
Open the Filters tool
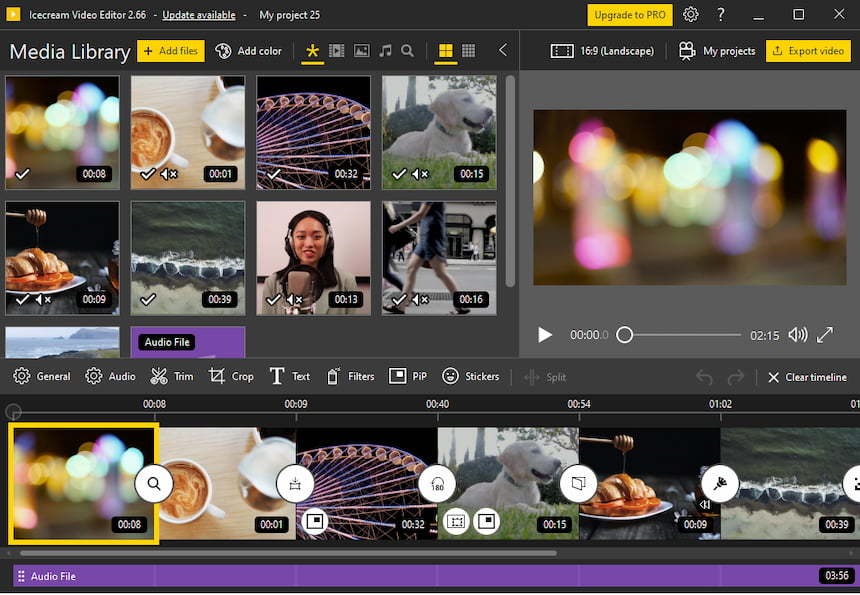[350, 377]
